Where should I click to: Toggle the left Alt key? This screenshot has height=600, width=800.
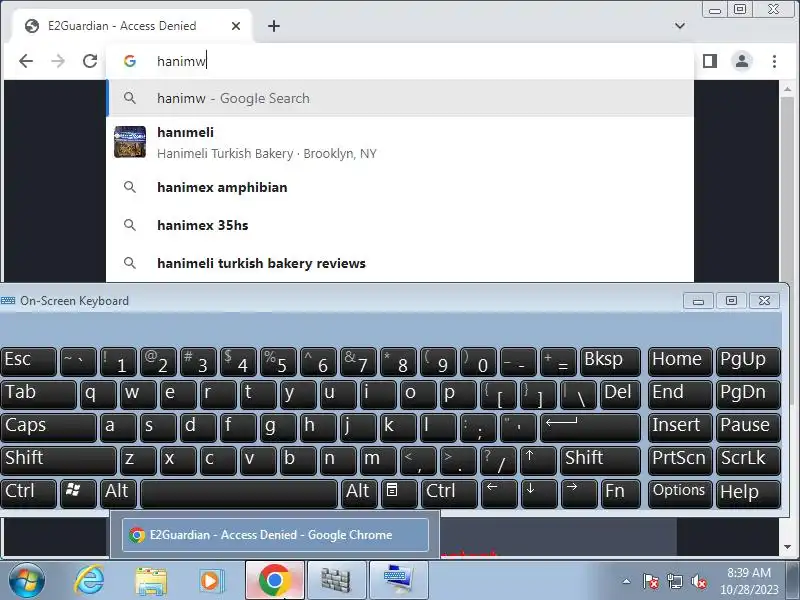pyautogui.click(x=118, y=493)
